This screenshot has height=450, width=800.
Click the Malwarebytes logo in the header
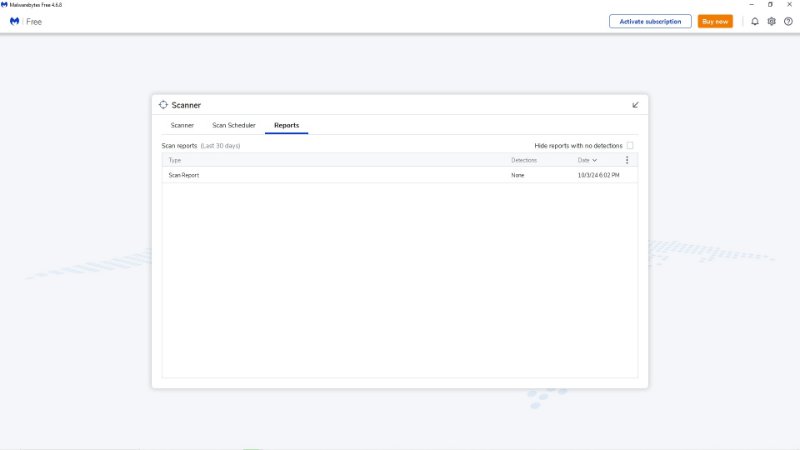tap(15, 21)
